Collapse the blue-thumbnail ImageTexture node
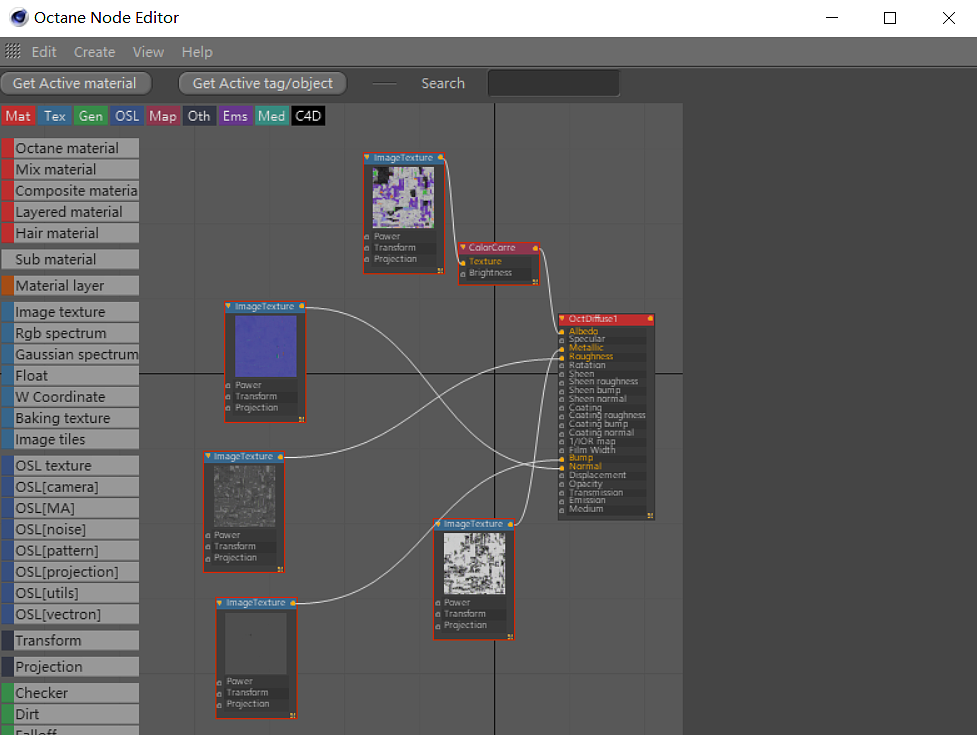The image size is (977, 735). coord(228,306)
